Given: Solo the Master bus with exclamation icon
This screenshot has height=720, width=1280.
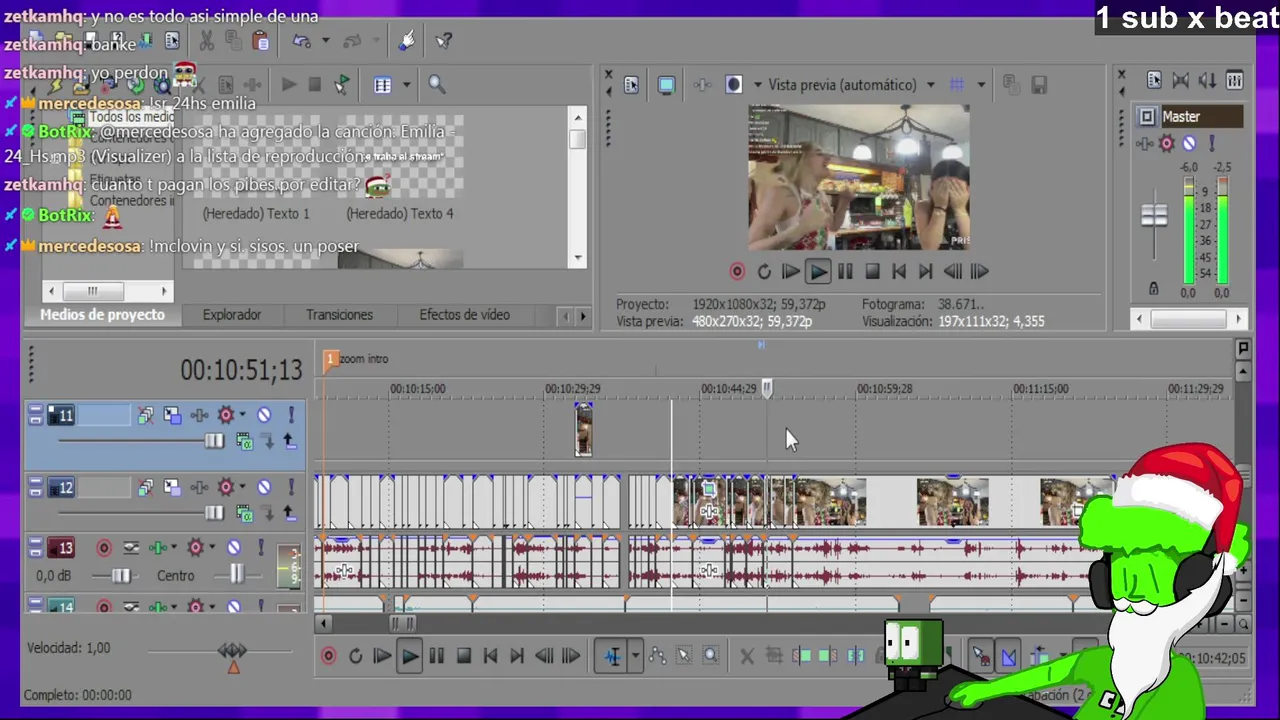Looking at the screenshot, I should click(1211, 144).
